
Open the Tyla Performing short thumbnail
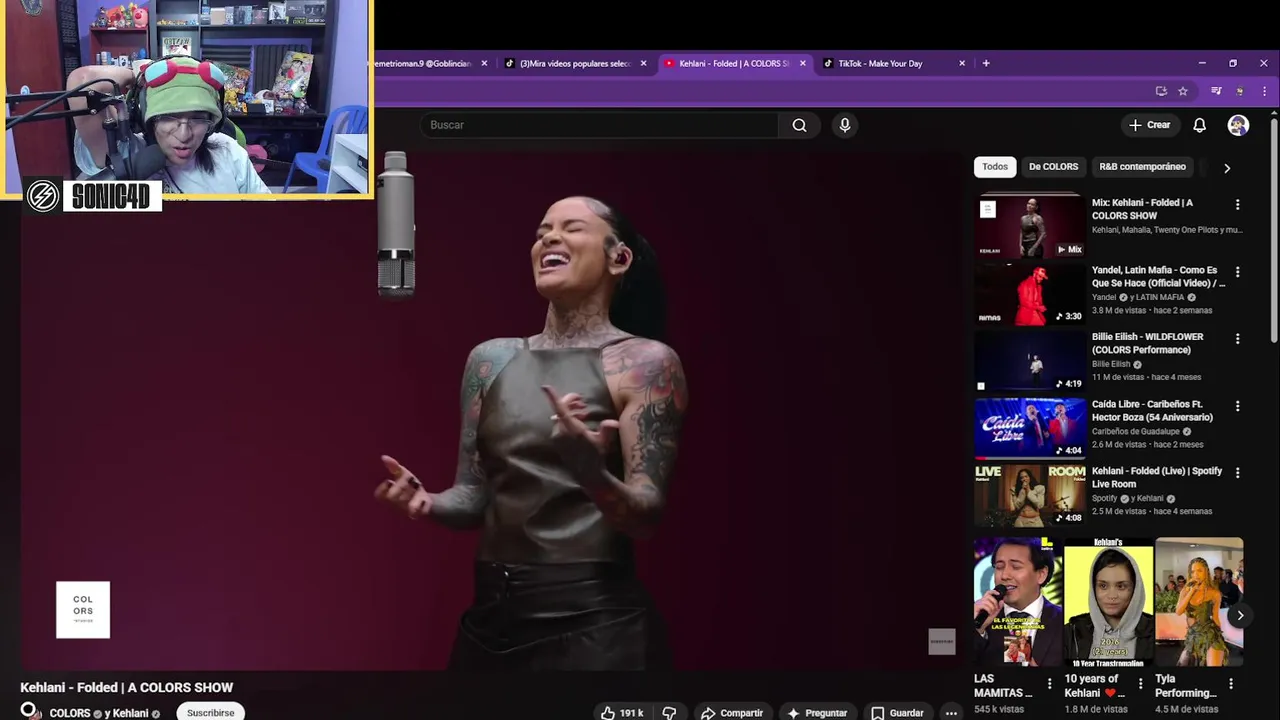click(x=1199, y=602)
